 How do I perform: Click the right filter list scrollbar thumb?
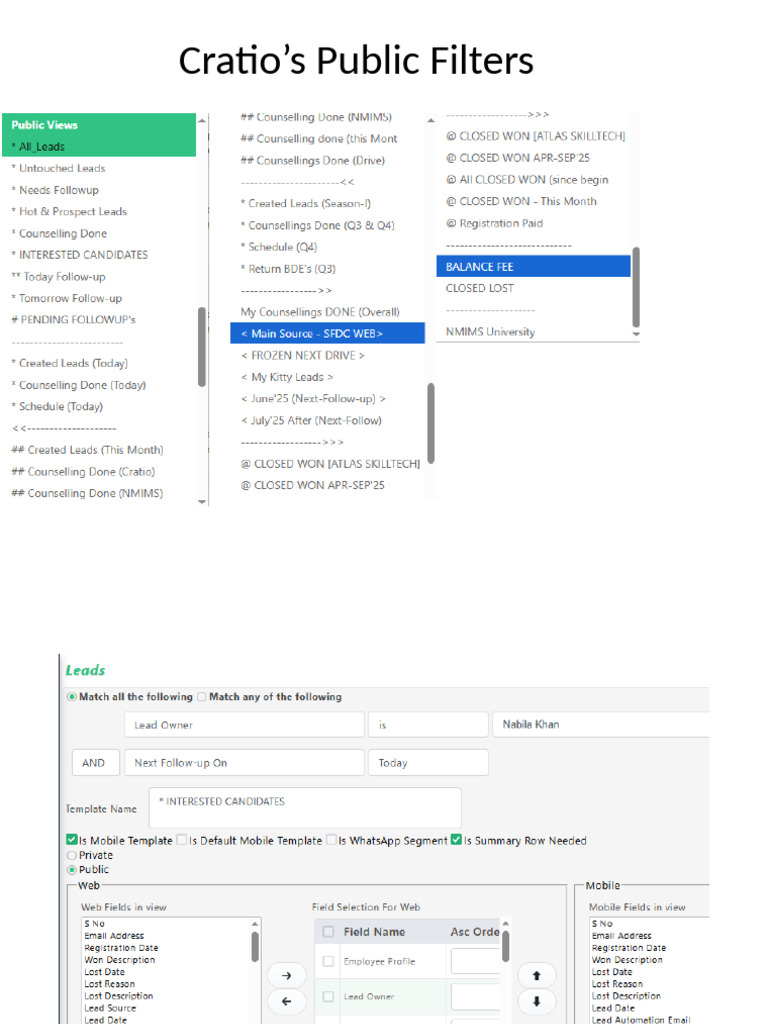[x=636, y=287]
